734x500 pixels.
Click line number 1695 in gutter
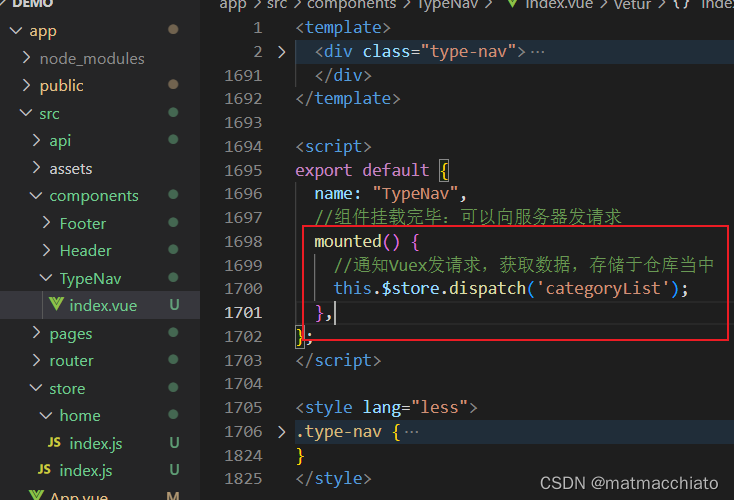(243, 170)
